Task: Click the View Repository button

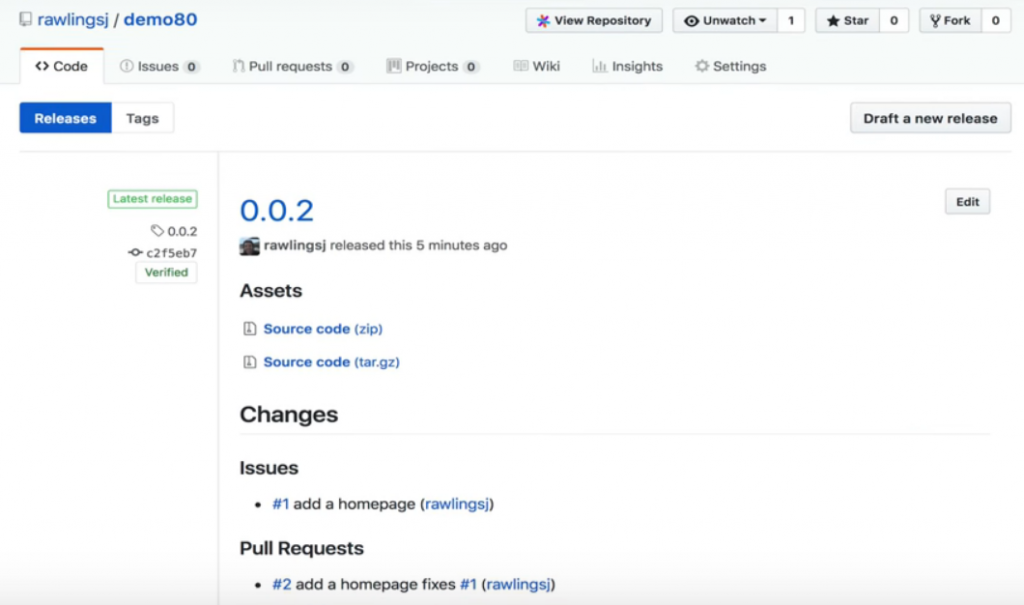Action: (594, 20)
